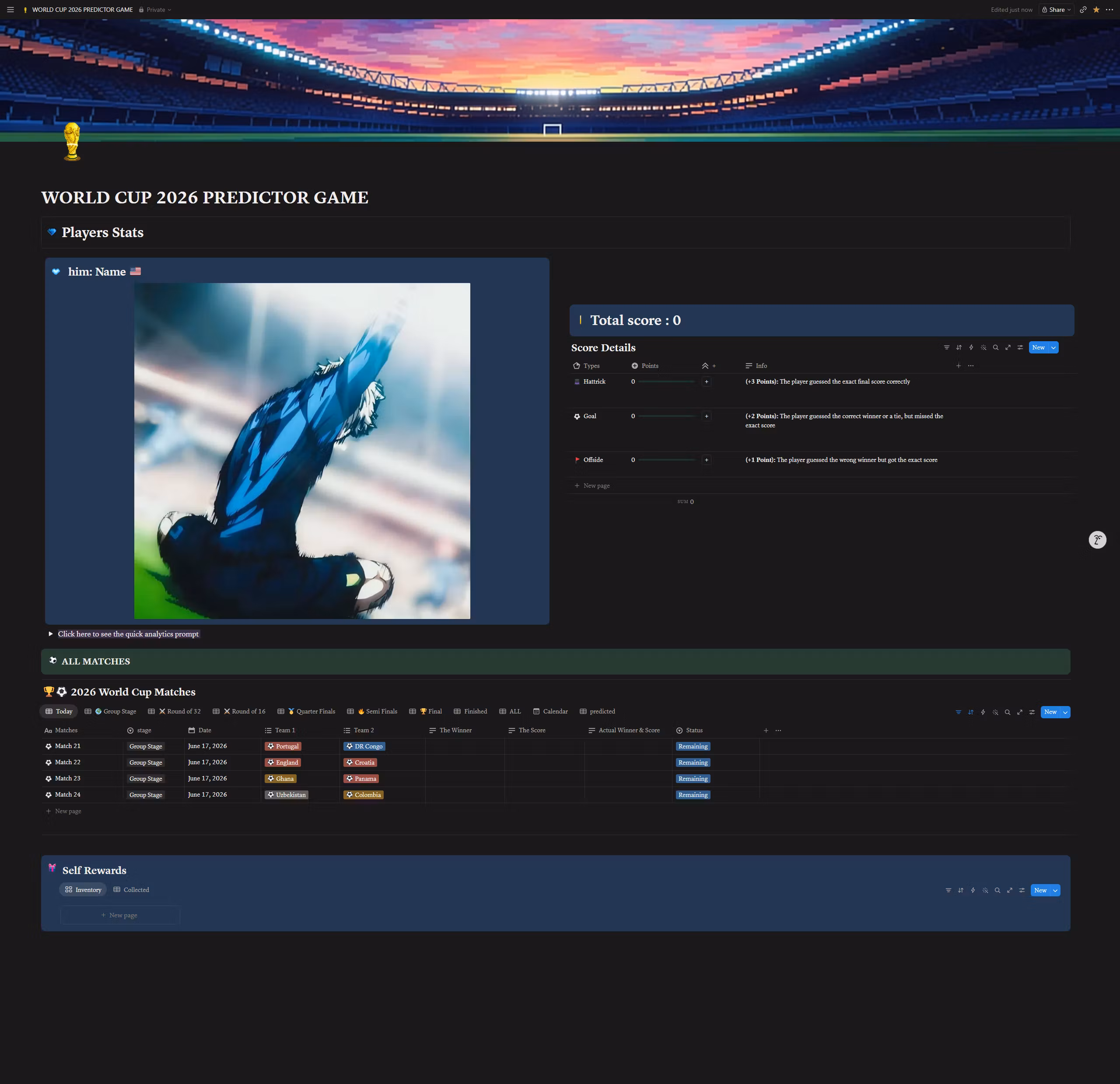Click New page card in Self Rewards
Image resolution: width=1120 pixels, height=1084 pixels.
click(x=120, y=915)
